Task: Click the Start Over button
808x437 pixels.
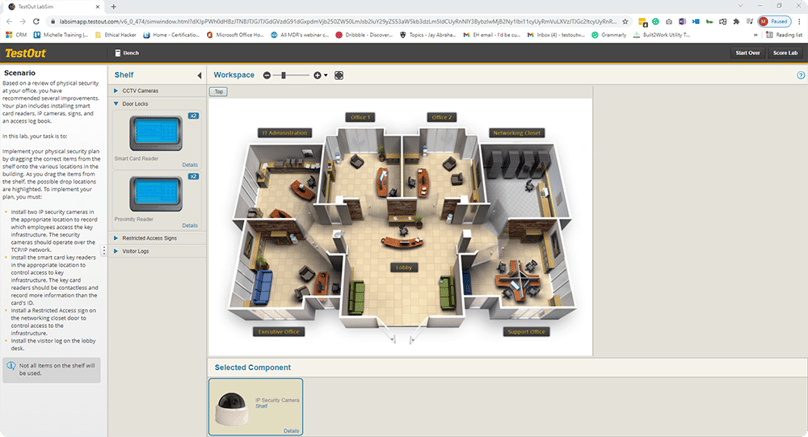Action: (x=748, y=53)
